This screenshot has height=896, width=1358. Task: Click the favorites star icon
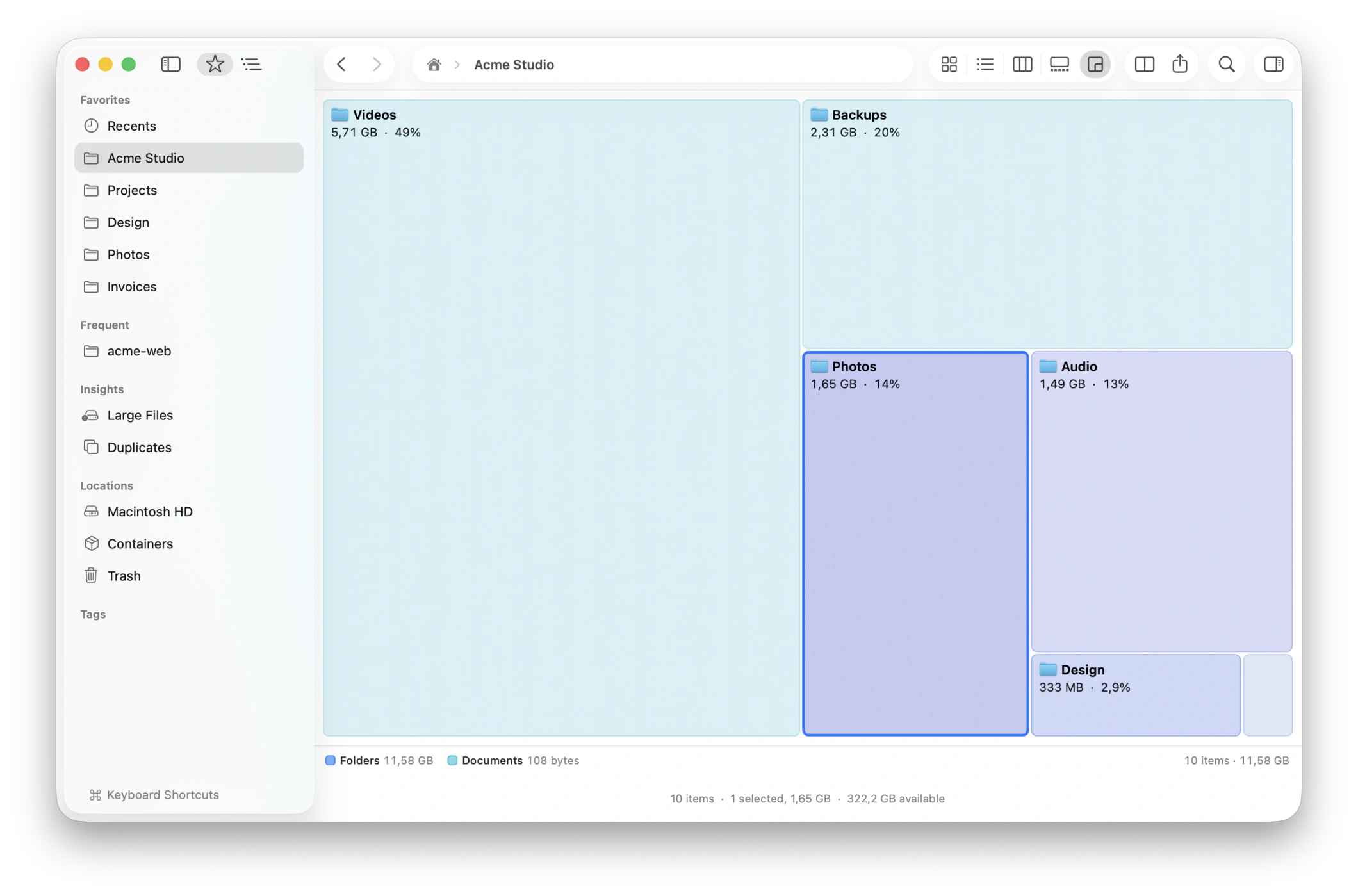[x=215, y=64]
